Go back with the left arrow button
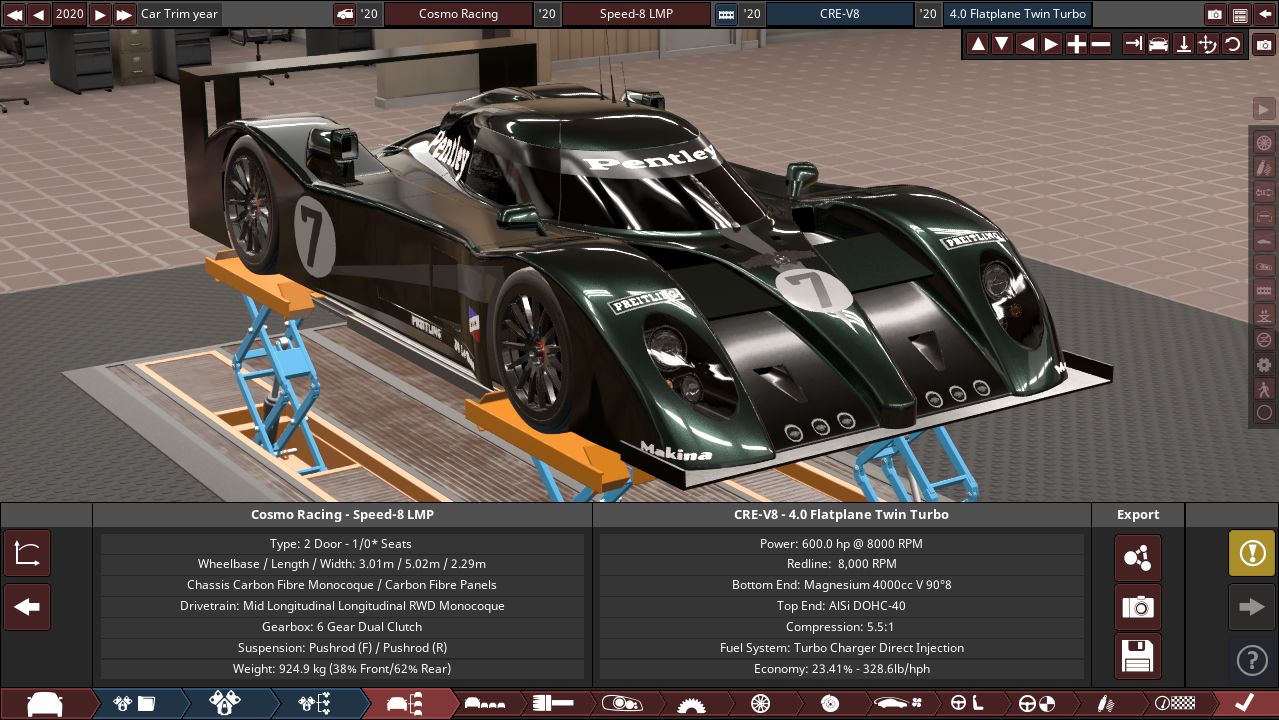The width and height of the screenshot is (1279, 720). [27, 607]
